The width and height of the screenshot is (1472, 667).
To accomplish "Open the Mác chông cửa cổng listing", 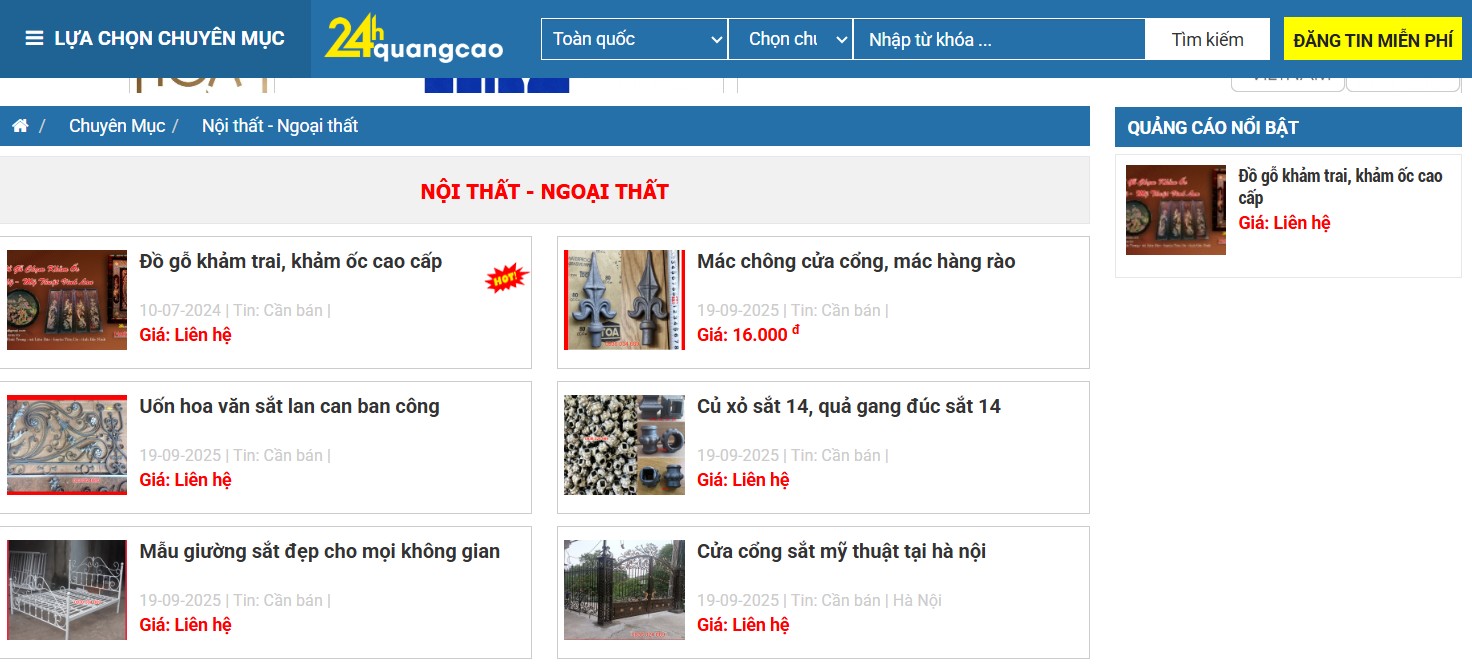I will pyautogui.click(x=856, y=261).
